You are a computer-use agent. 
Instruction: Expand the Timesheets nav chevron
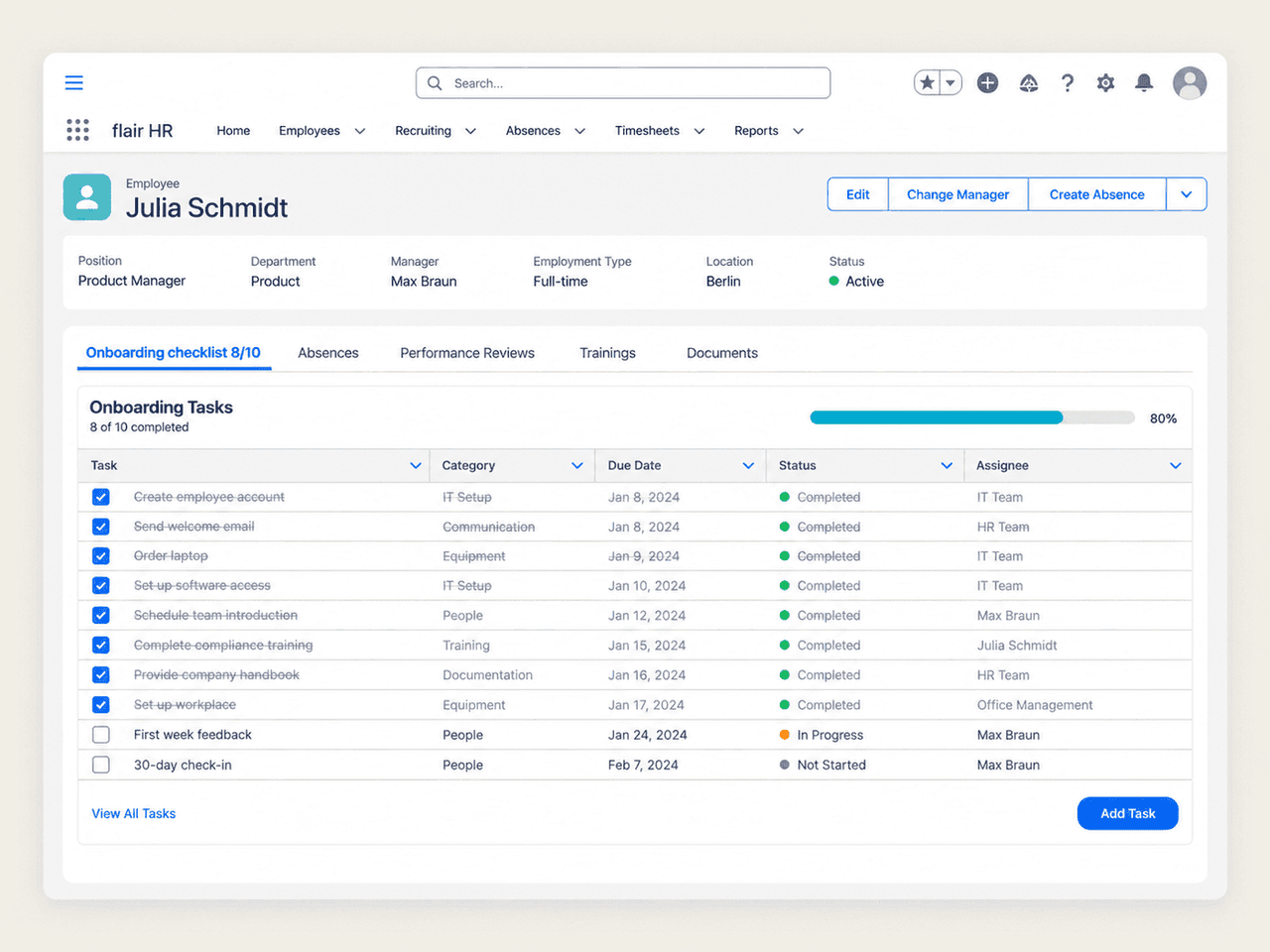(699, 131)
